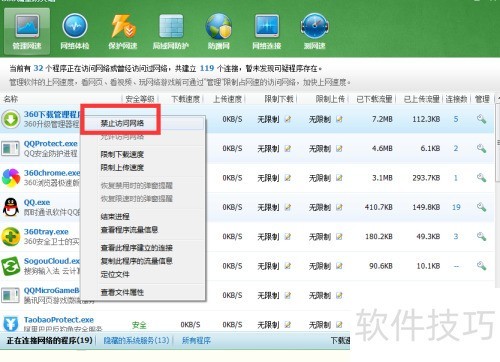Sort by 上传速度 column header
This screenshot has width=500, height=362.
pyautogui.click(x=228, y=99)
